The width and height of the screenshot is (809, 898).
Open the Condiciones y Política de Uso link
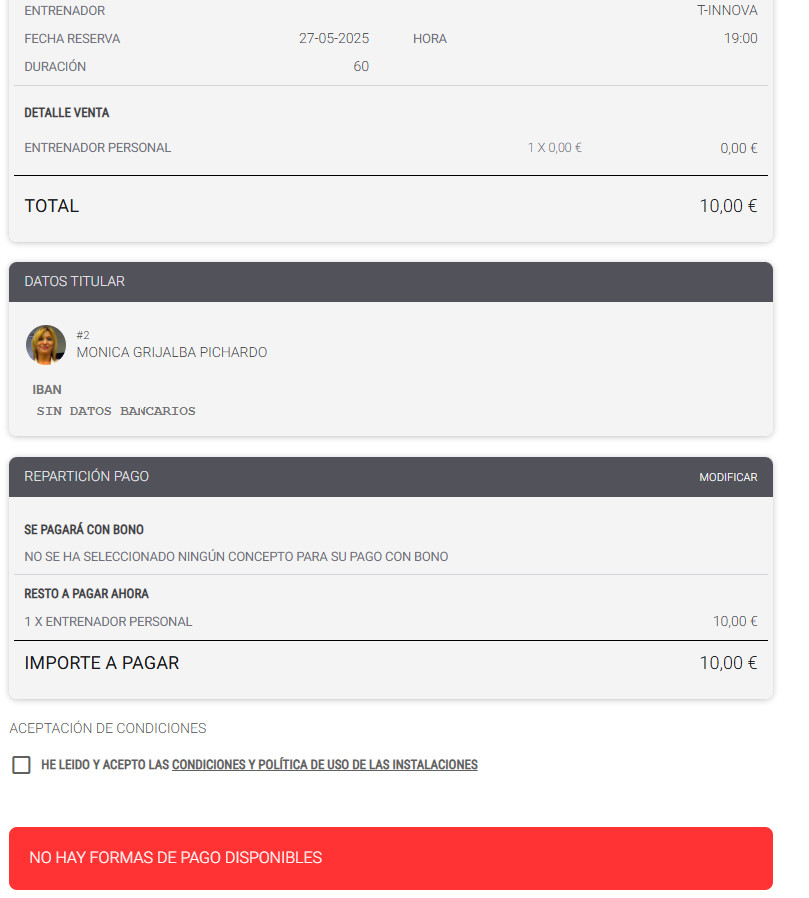coord(325,765)
